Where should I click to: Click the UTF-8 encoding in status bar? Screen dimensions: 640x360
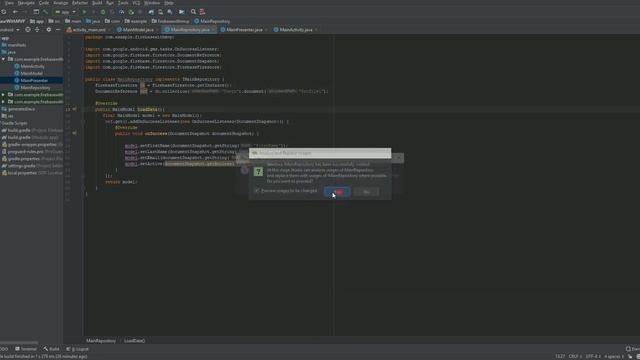pos(593,356)
